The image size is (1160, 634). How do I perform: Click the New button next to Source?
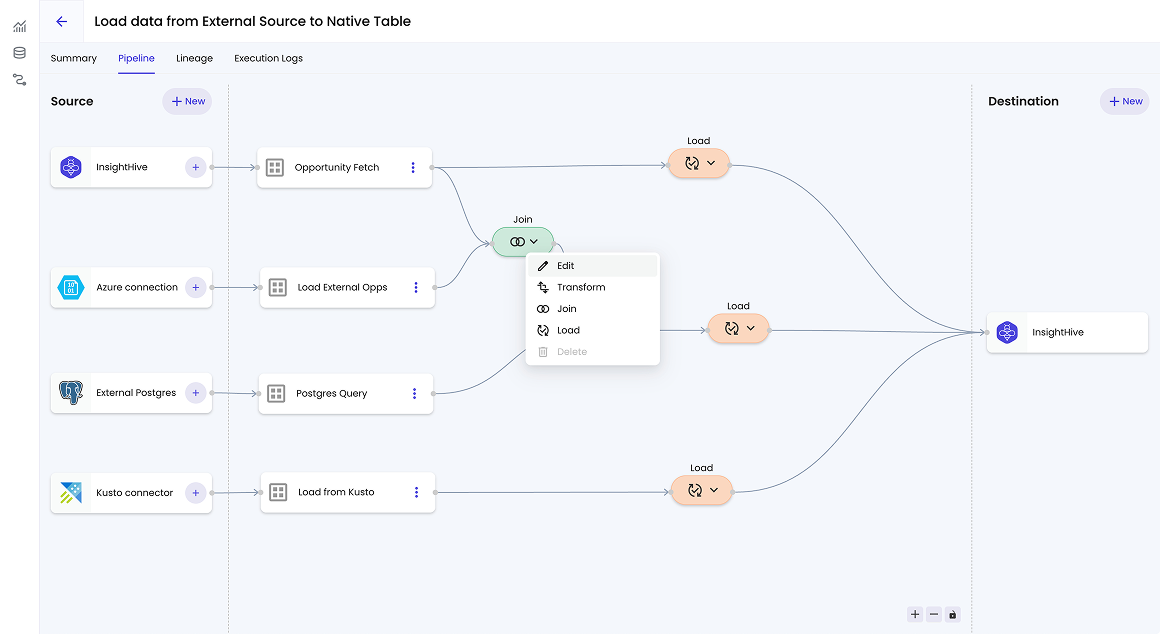point(187,101)
